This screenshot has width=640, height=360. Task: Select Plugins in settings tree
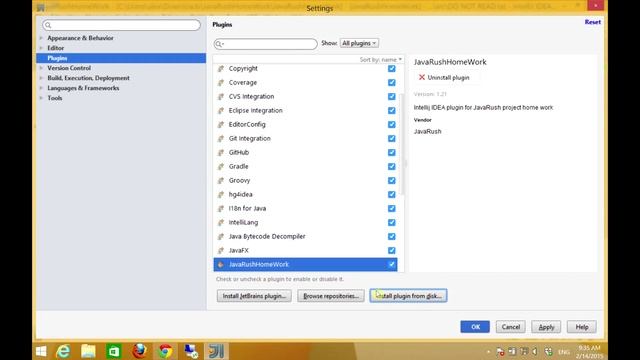(x=121, y=58)
